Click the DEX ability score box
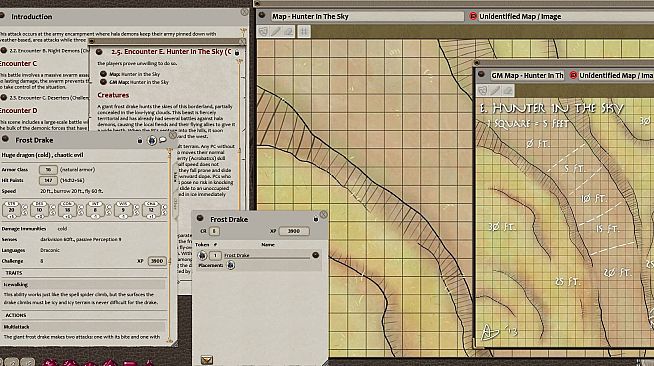The image size is (654, 366). pos(39,210)
